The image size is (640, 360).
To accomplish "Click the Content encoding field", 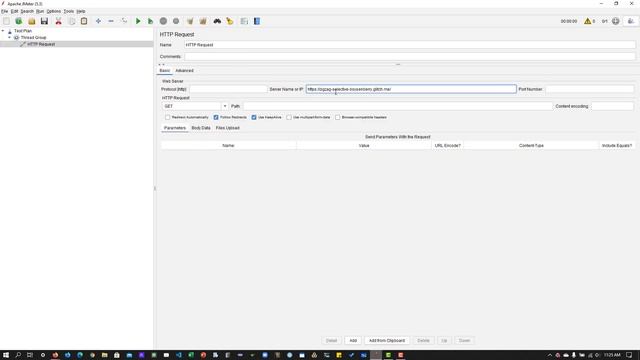I will [x=612, y=106].
